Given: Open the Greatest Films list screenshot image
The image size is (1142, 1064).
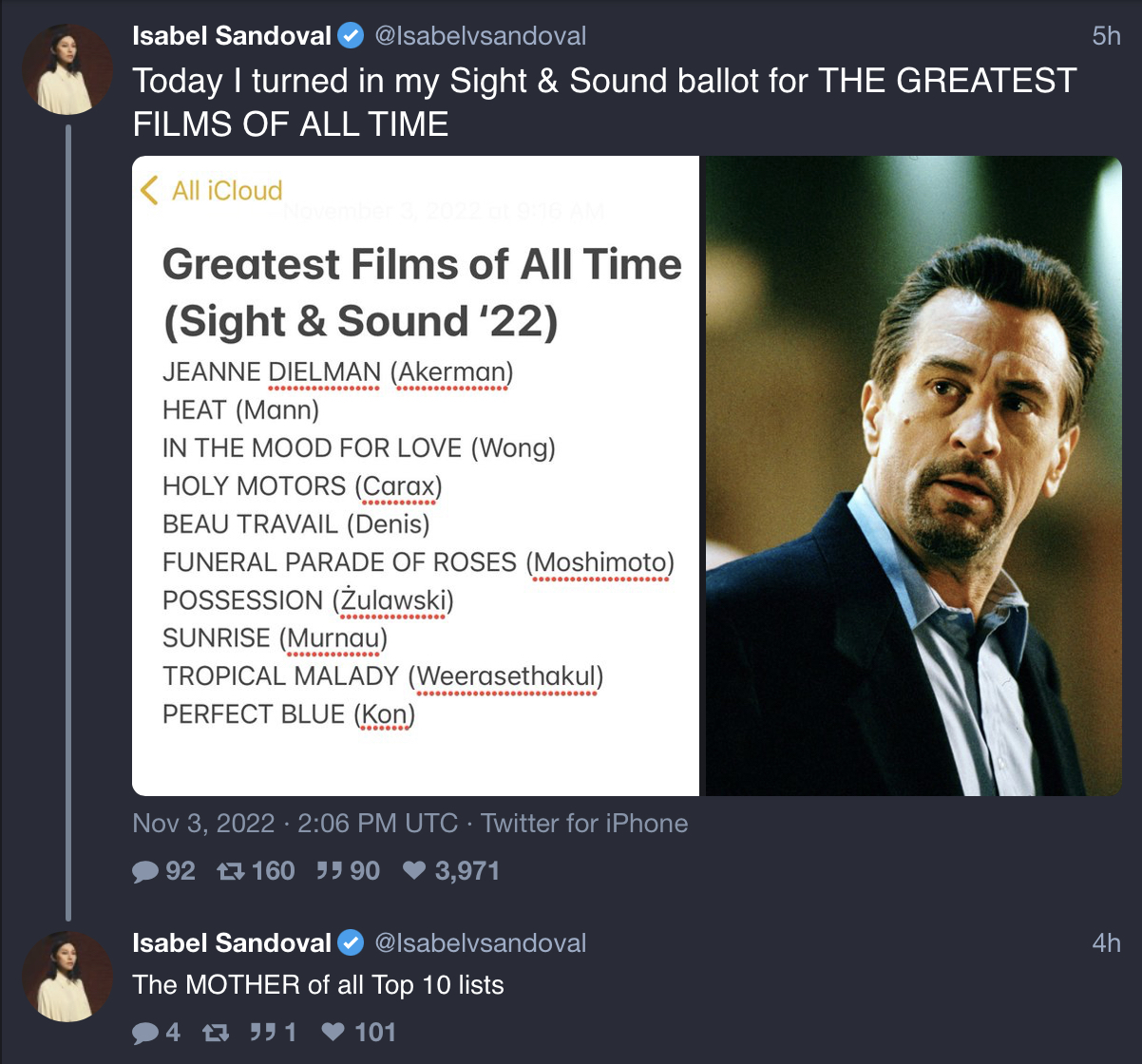Looking at the screenshot, I should click(416, 476).
